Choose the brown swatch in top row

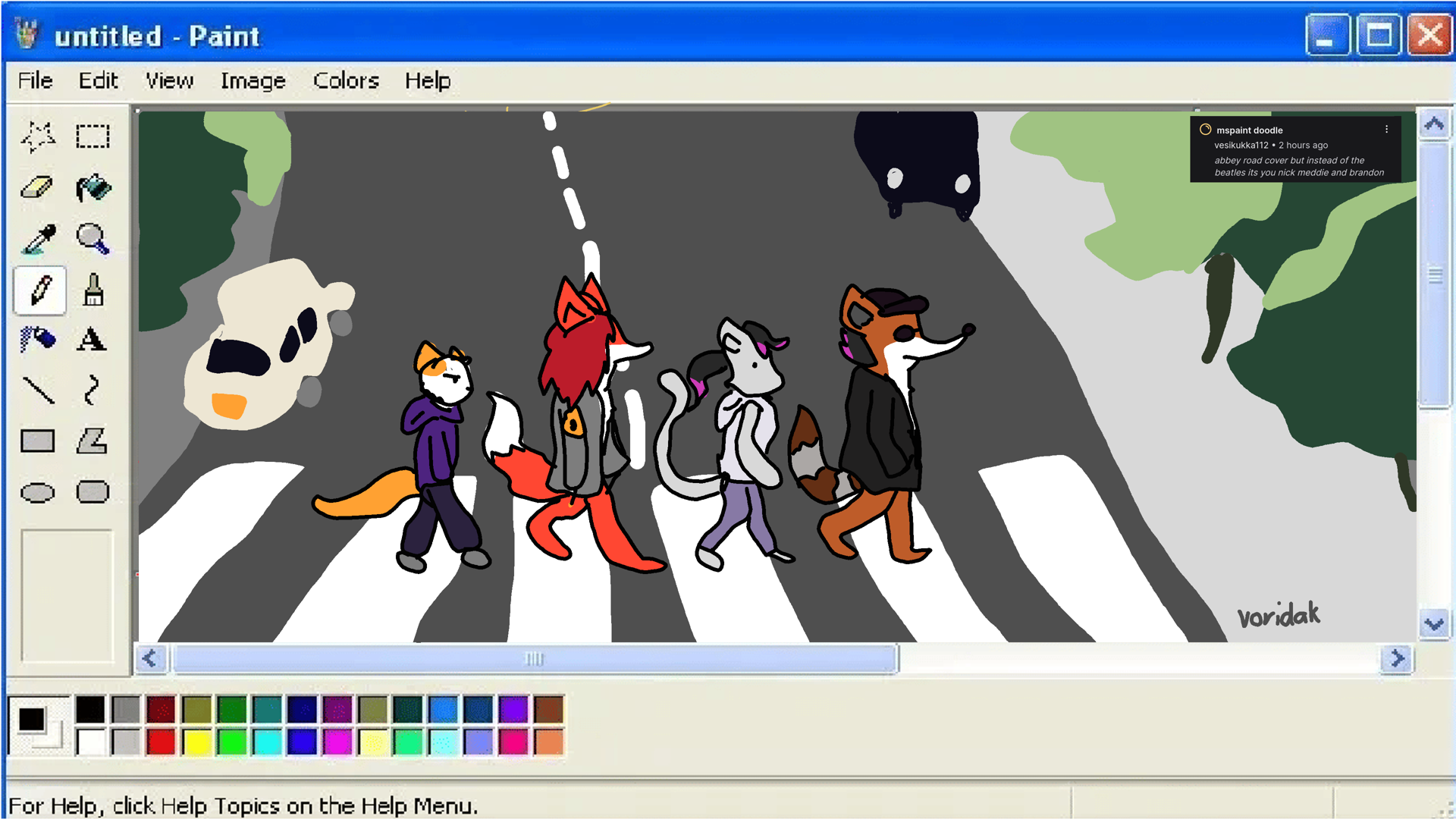pyautogui.click(x=549, y=710)
